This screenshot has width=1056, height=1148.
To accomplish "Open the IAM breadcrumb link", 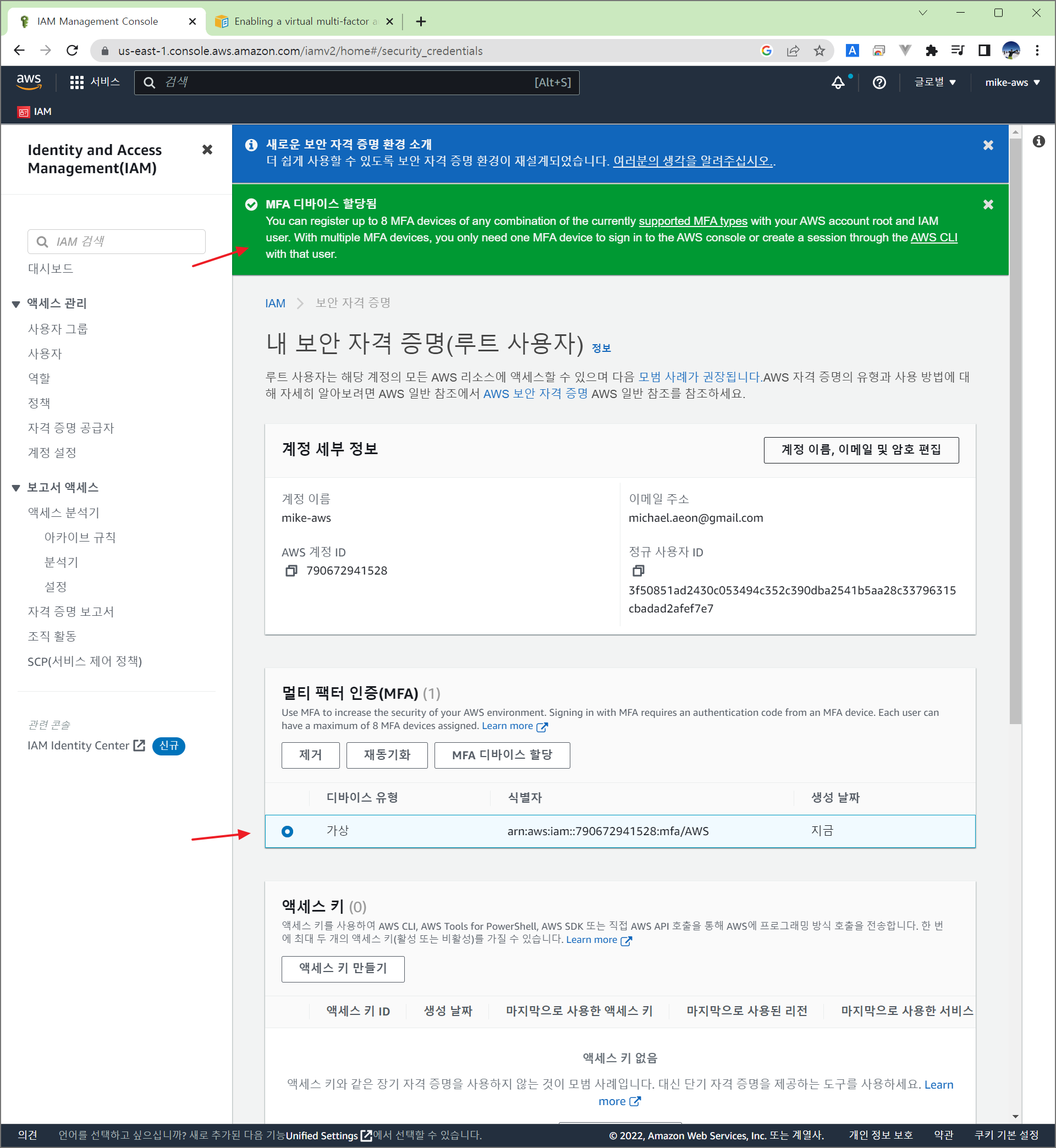I will (x=275, y=303).
